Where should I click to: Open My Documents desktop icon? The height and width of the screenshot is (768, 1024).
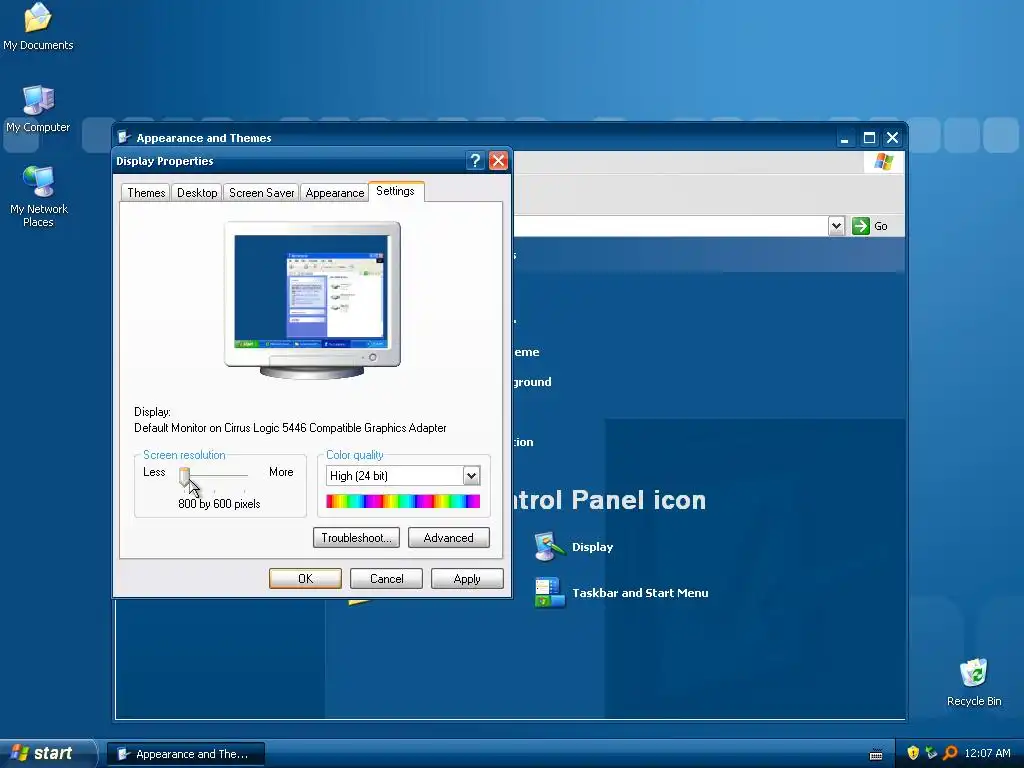[38, 26]
